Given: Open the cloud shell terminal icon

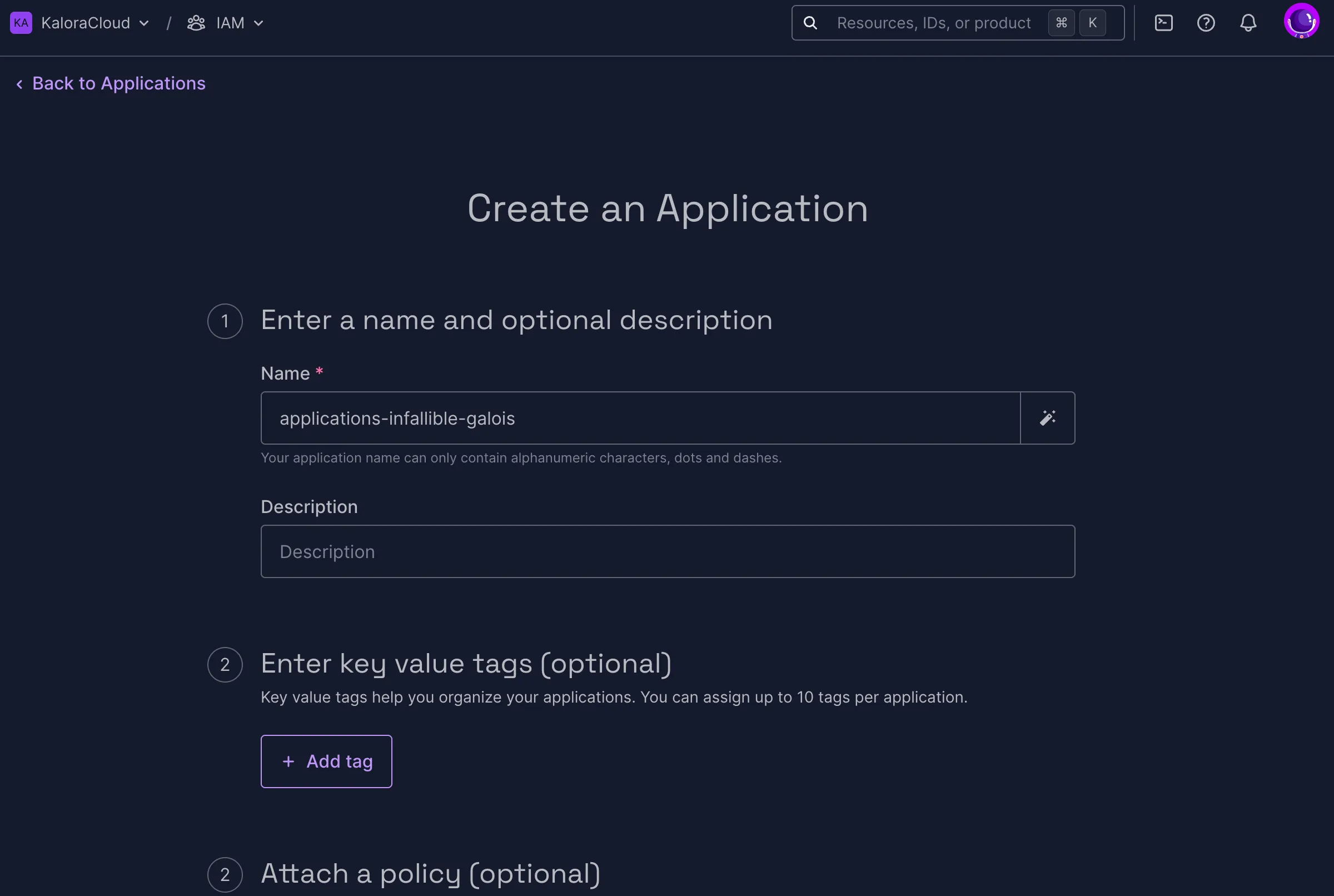Looking at the screenshot, I should click(x=1164, y=22).
